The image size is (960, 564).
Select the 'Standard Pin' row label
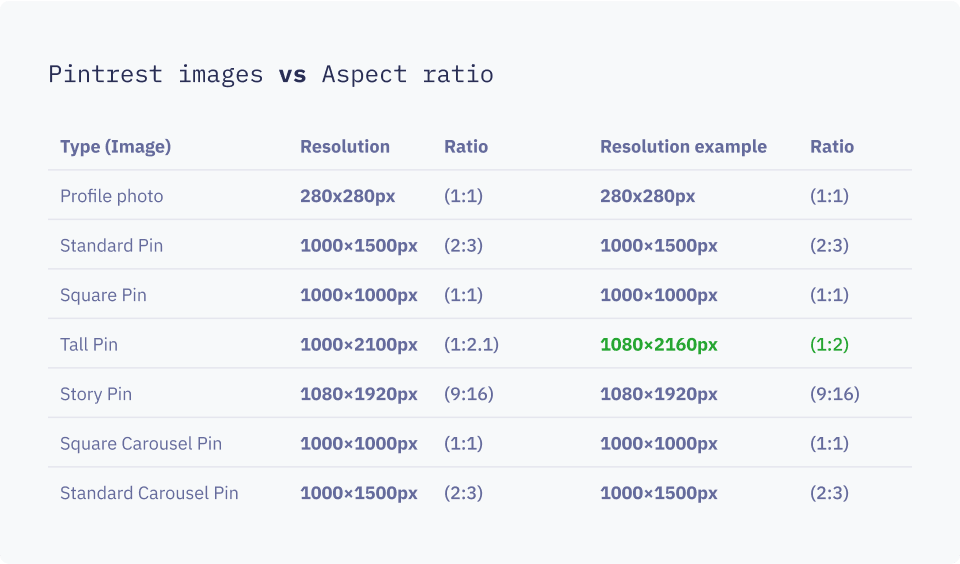111,246
